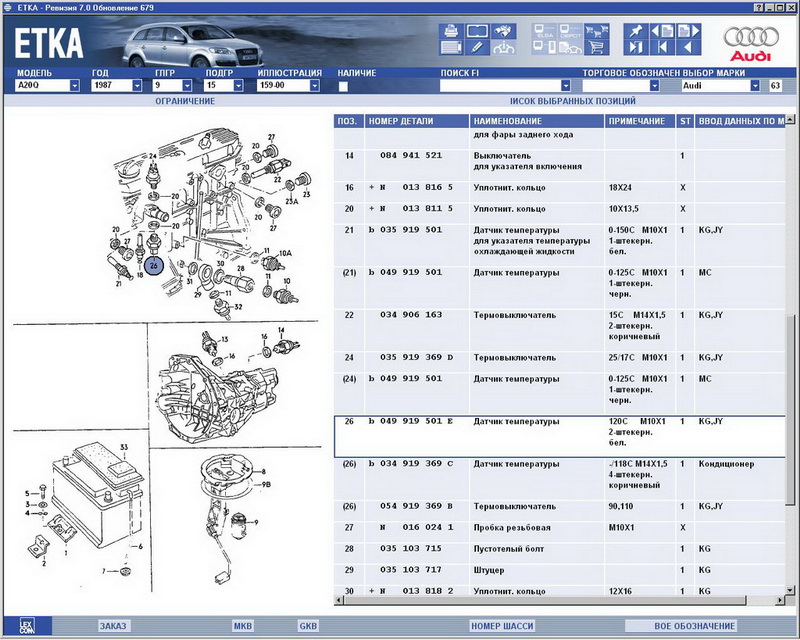Click the pencil edit icon
Viewport: 800px width, 640px height.
477,47
